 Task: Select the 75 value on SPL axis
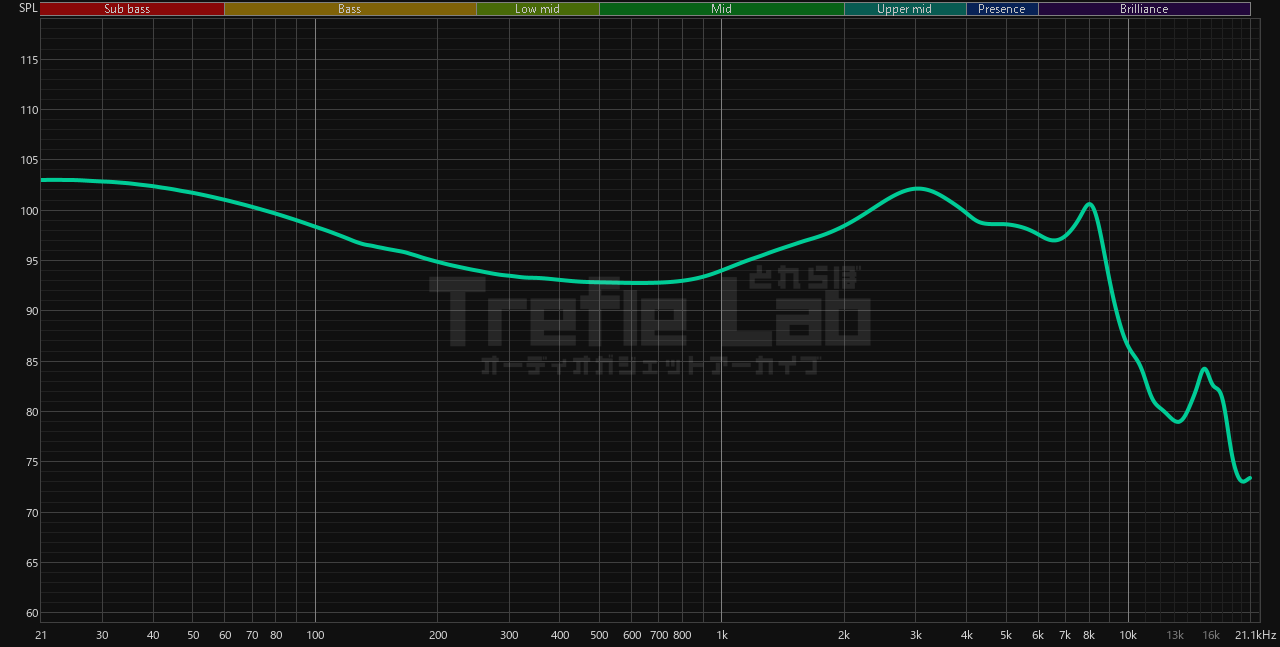tap(32, 462)
